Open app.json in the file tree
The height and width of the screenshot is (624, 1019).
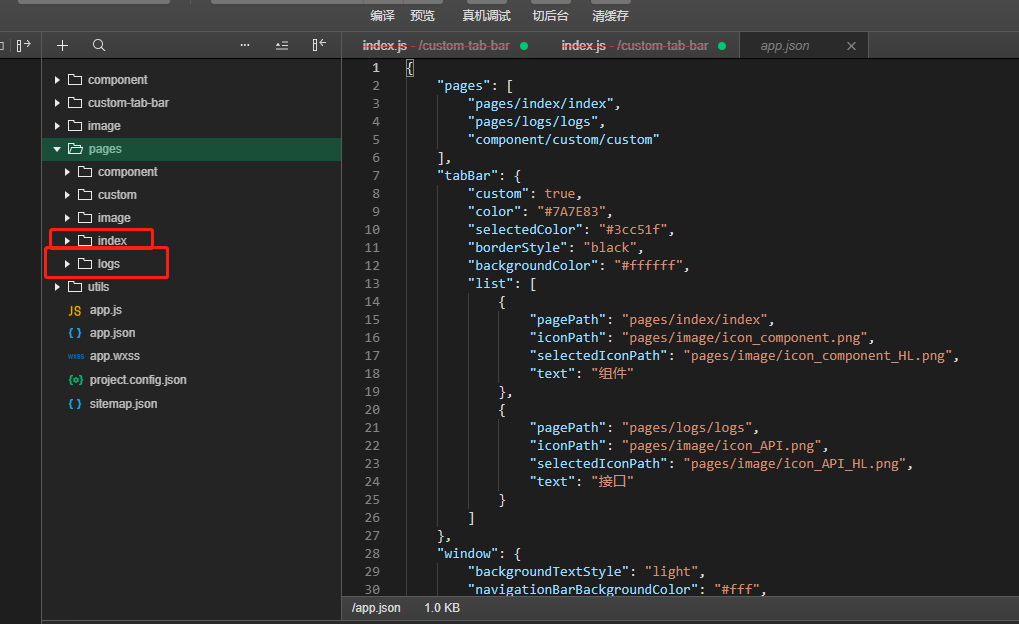(112, 333)
